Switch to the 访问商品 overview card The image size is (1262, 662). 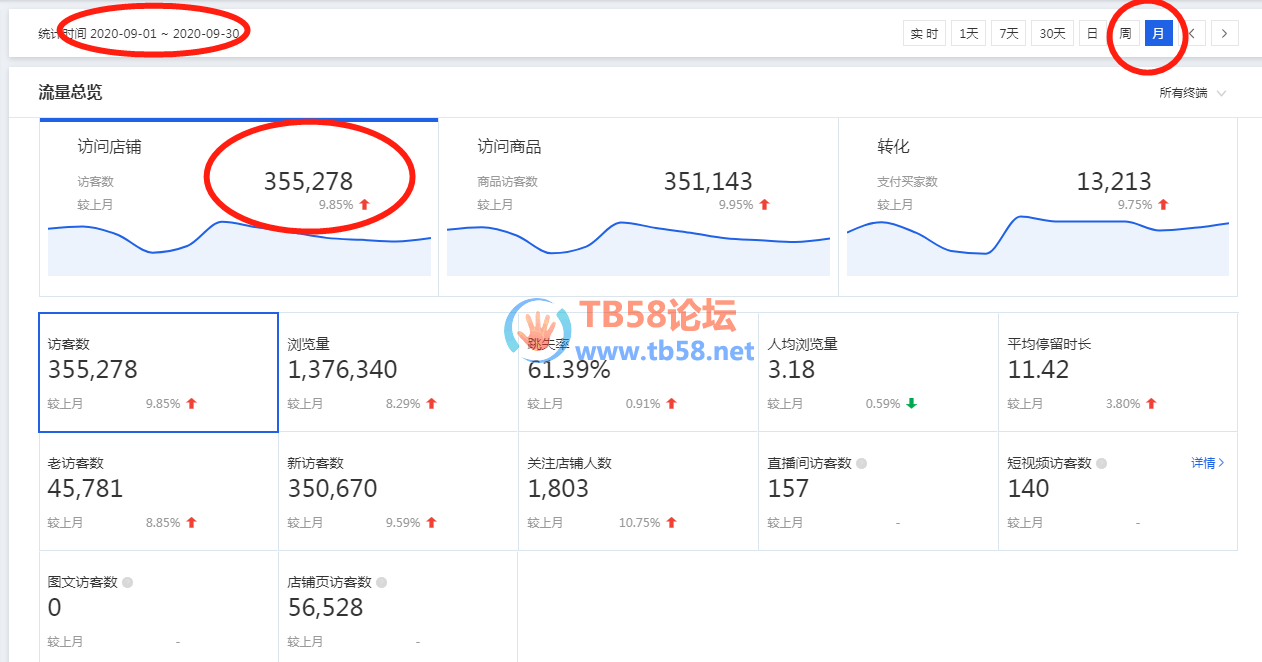point(638,207)
